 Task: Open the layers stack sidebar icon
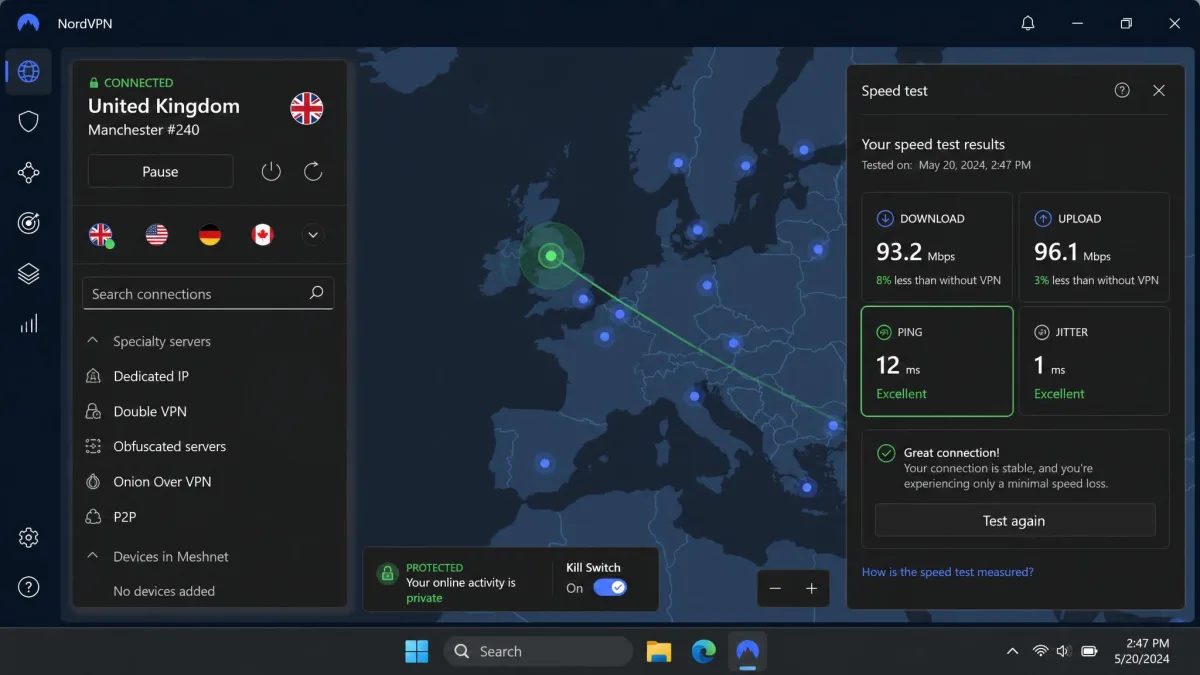click(29, 273)
